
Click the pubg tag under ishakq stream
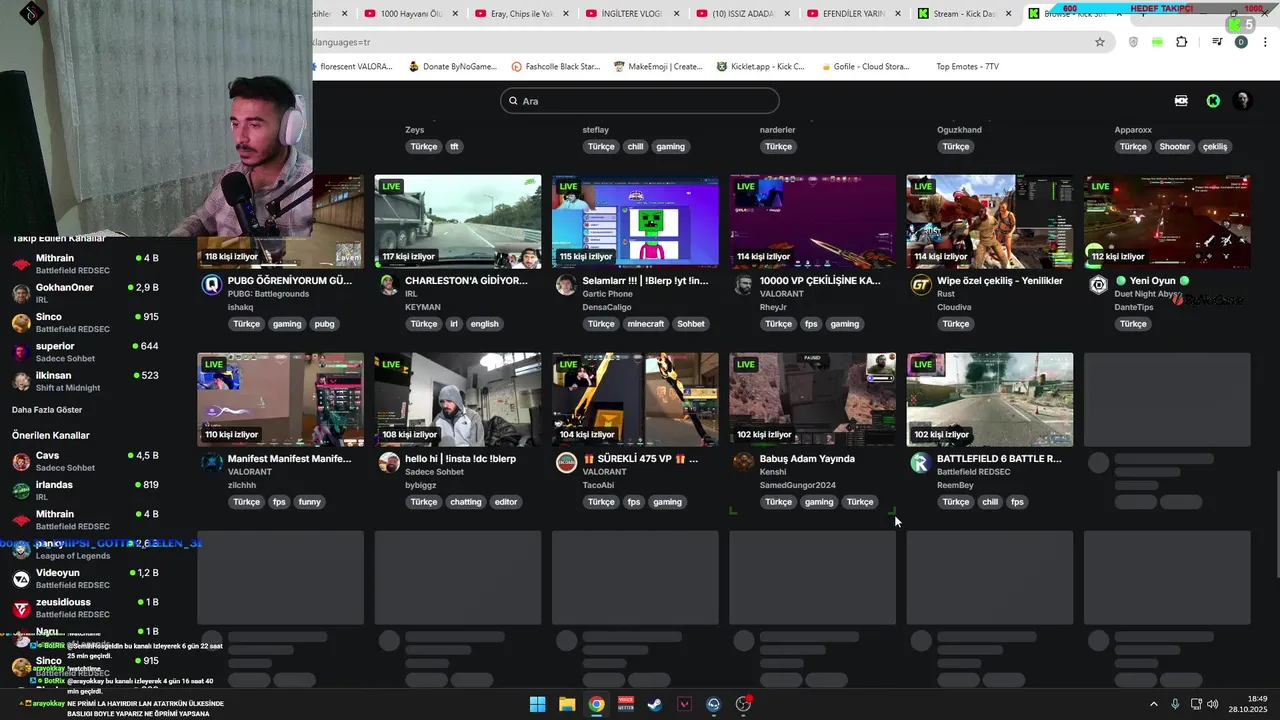click(x=324, y=324)
